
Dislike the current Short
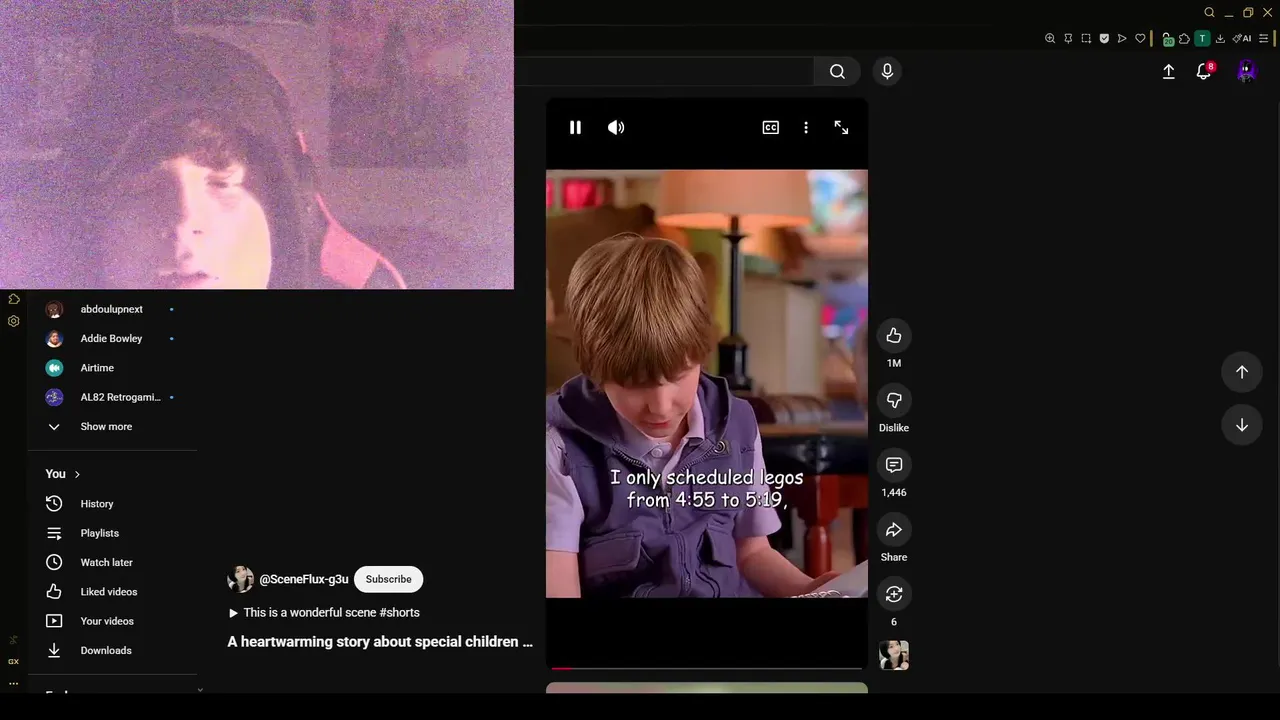[x=894, y=400]
